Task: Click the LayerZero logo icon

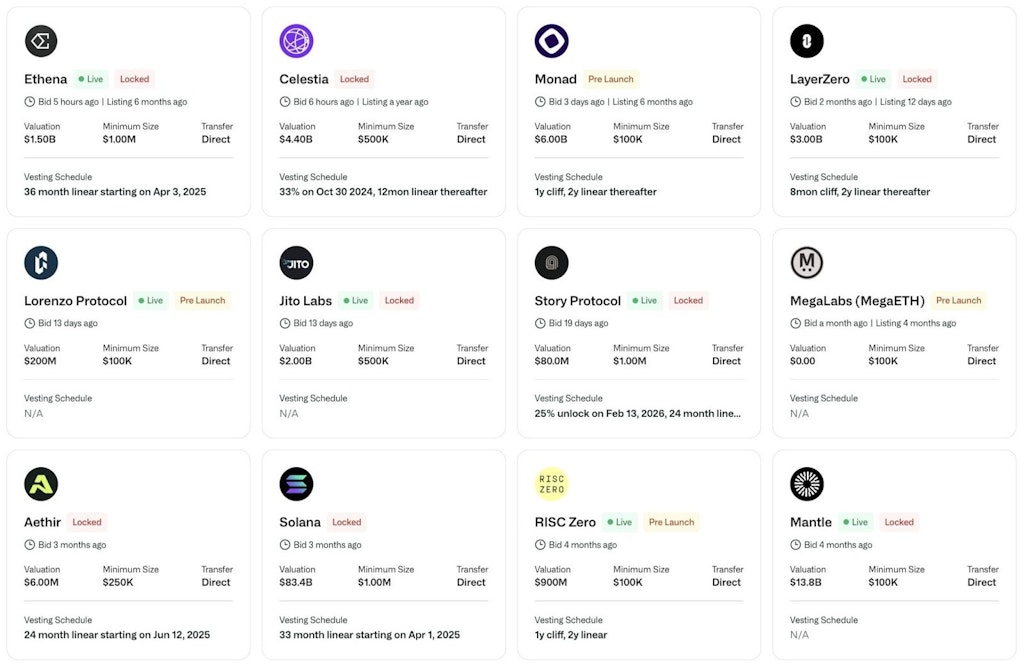Action: (x=806, y=41)
